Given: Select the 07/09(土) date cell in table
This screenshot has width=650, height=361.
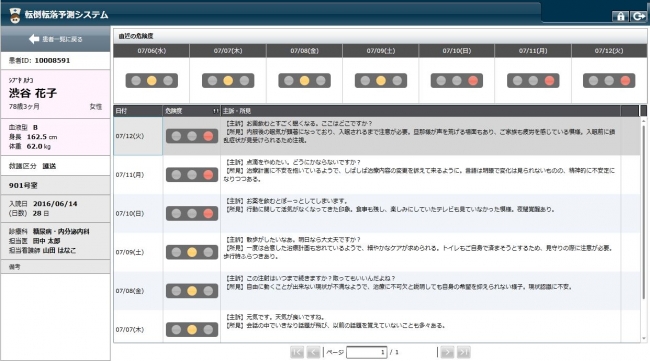Looking at the screenshot, I should point(138,252).
